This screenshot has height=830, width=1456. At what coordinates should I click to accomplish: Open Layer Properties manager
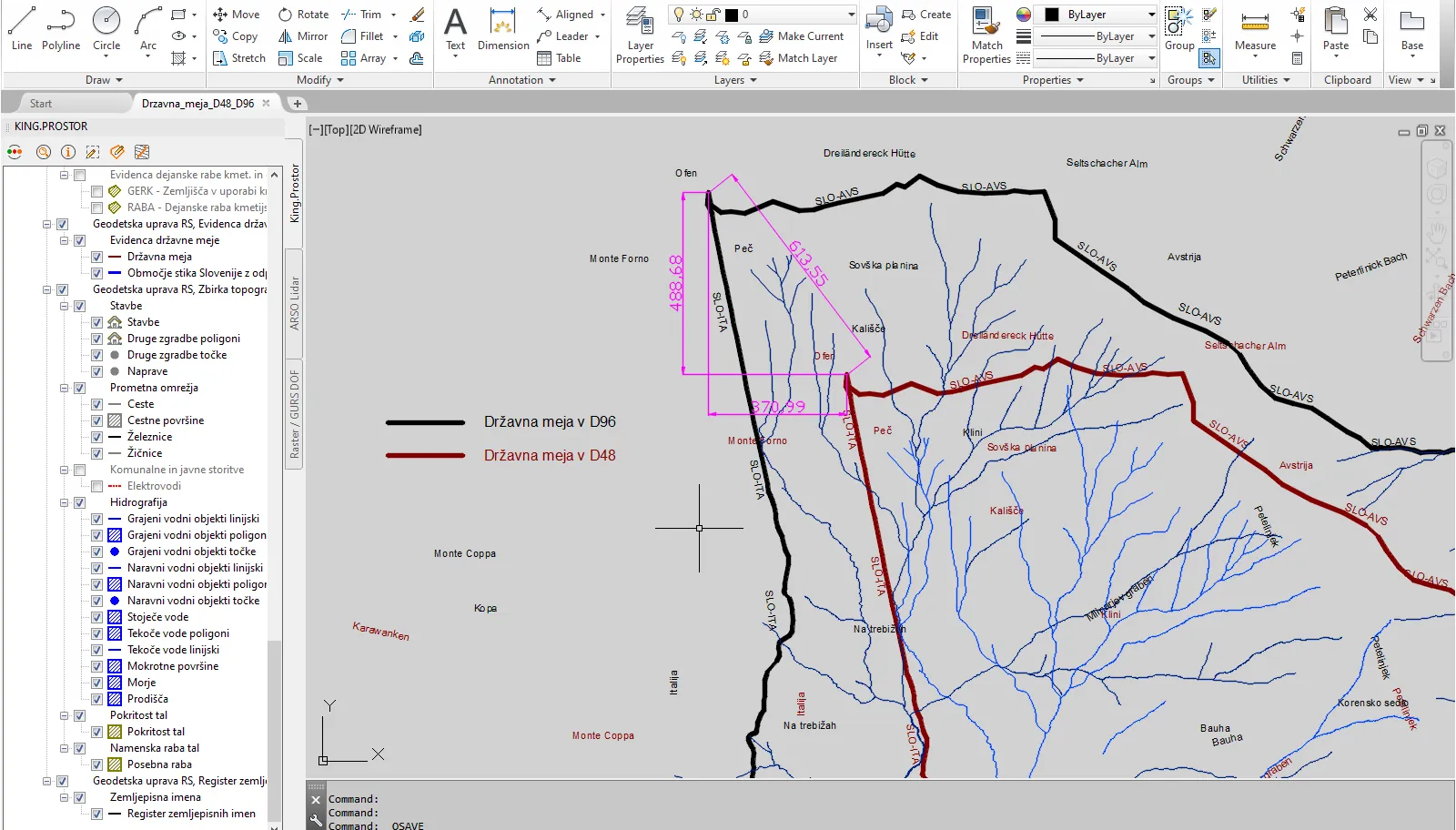click(x=640, y=35)
